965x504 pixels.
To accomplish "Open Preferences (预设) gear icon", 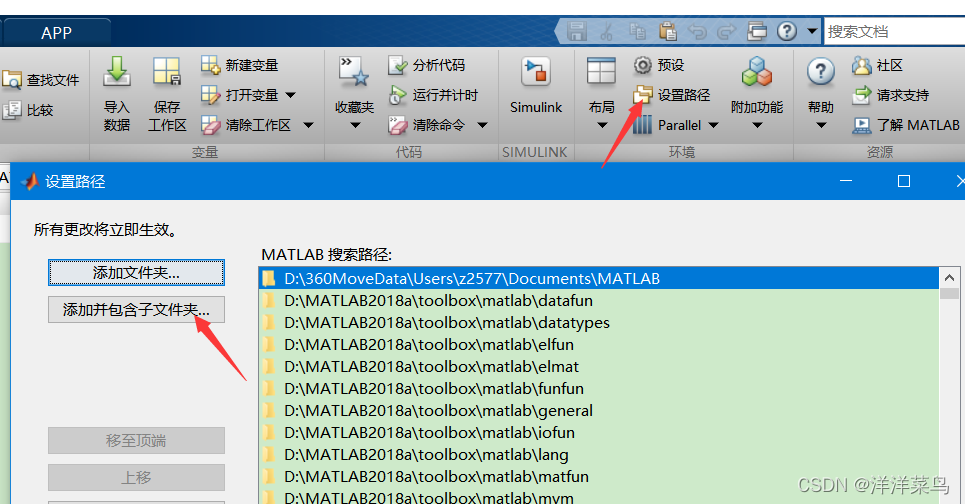I will pyautogui.click(x=643, y=65).
